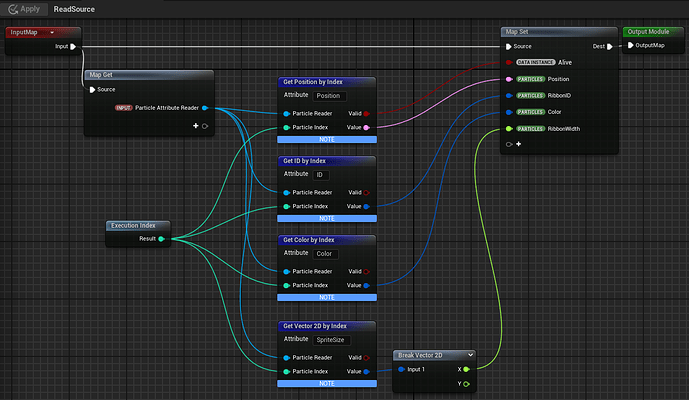The height and width of the screenshot is (400, 689).
Task: Click the Particles Position input pin
Action: [x=509, y=79]
